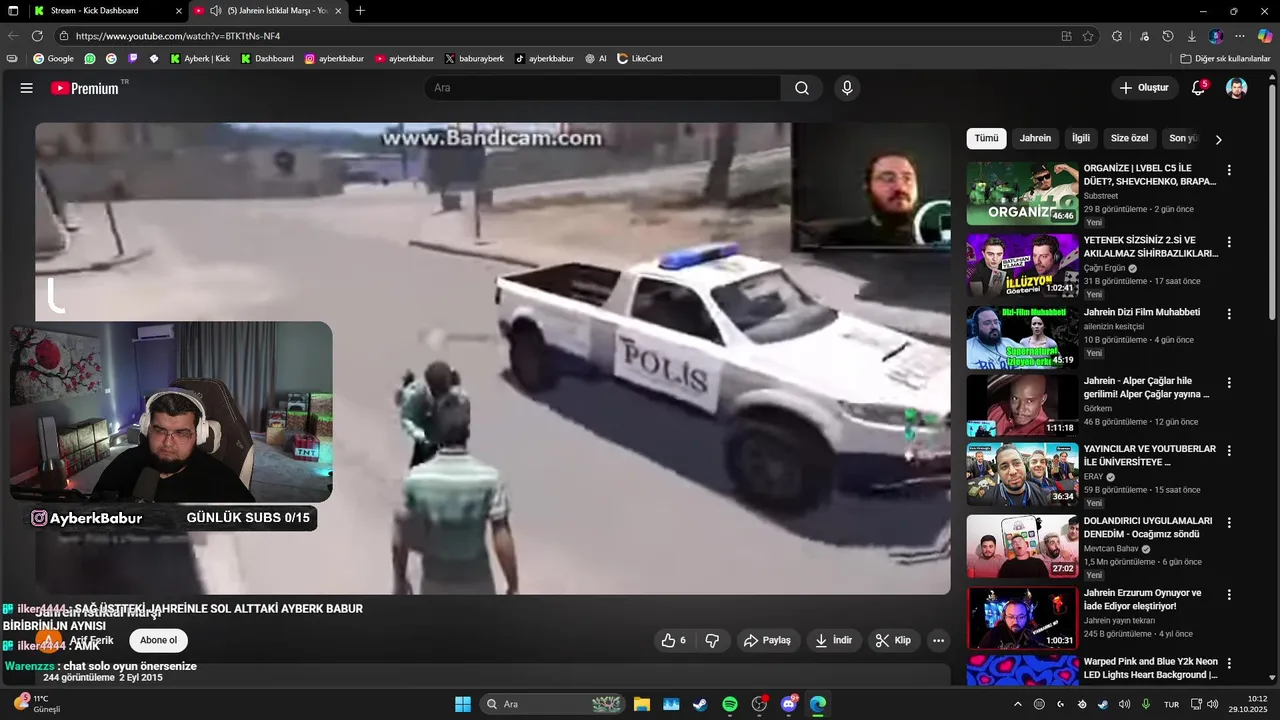The image size is (1280, 720).
Task: Click the Paylaş share button
Action: point(767,640)
